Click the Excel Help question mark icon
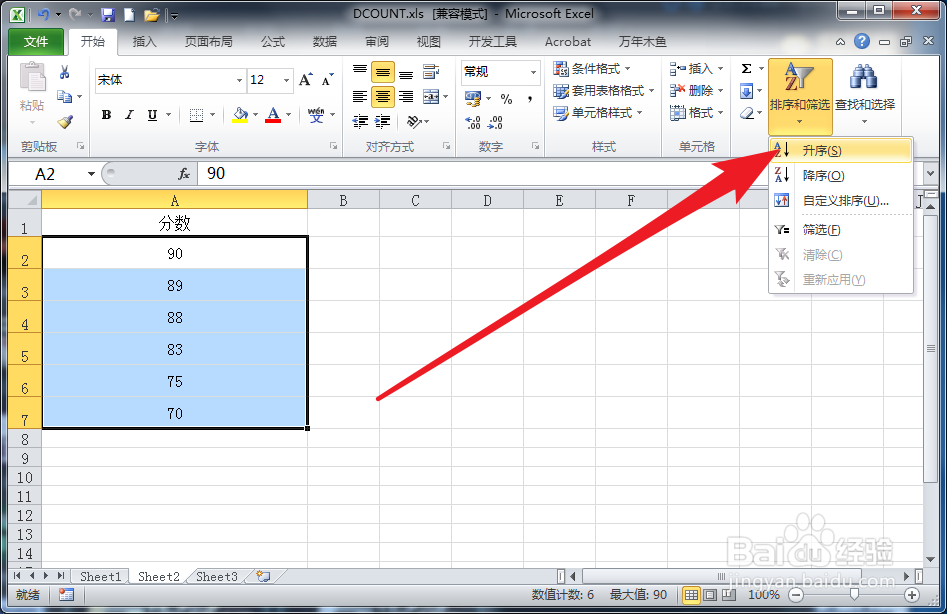 click(x=862, y=41)
